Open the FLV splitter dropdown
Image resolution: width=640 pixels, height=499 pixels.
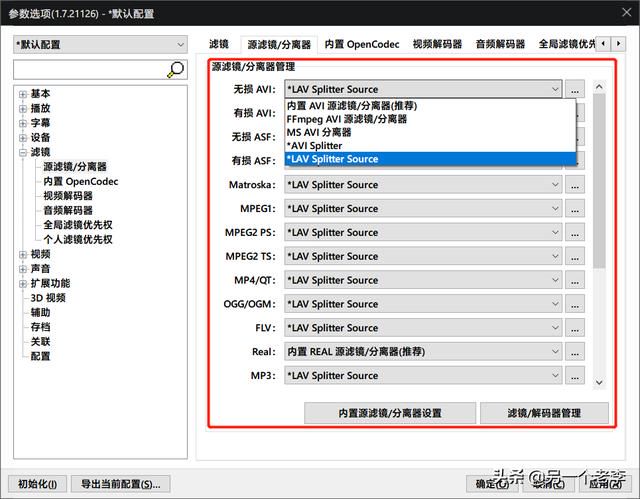[423, 328]
